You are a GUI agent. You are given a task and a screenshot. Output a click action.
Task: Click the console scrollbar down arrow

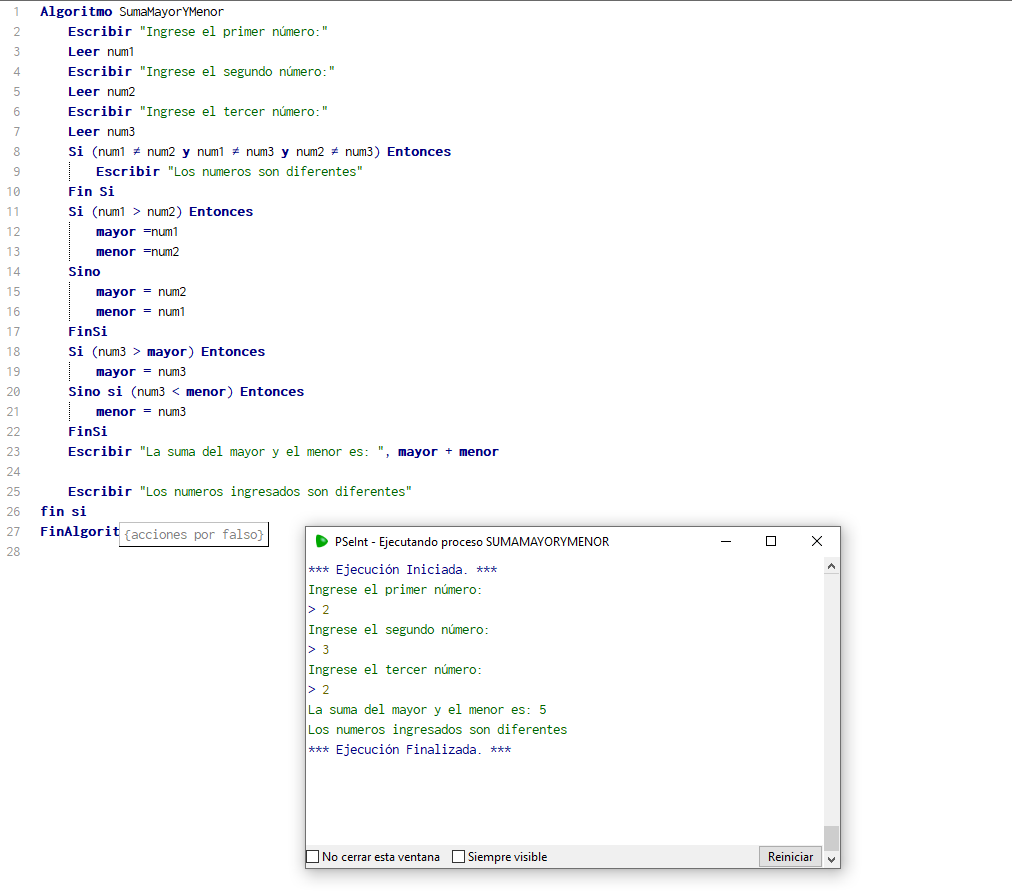[832, 859]
